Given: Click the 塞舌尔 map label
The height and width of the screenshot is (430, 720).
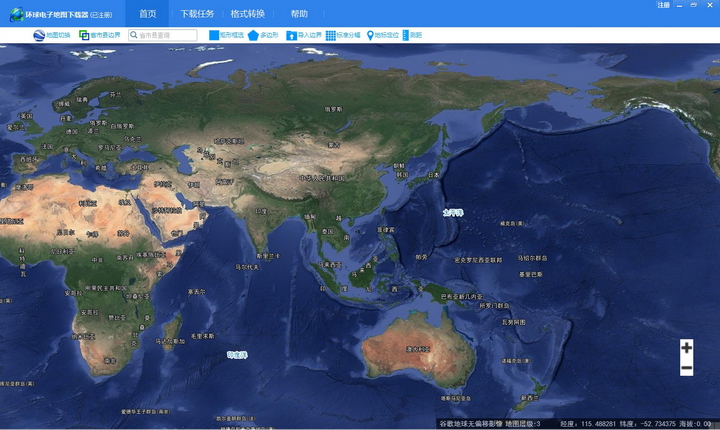Looking at the screenshot, I should 197,292.
